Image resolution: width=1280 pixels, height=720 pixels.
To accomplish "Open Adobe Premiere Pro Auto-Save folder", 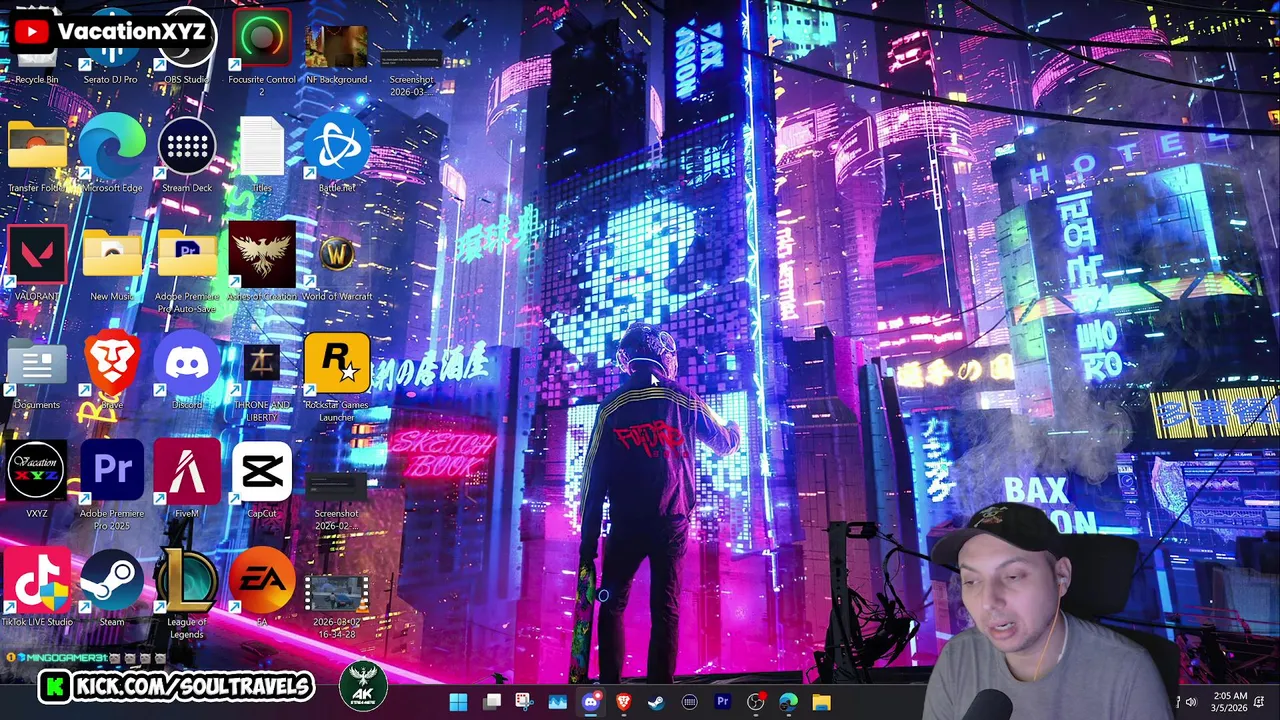I will pyautogui.click(x=187, y=270).
